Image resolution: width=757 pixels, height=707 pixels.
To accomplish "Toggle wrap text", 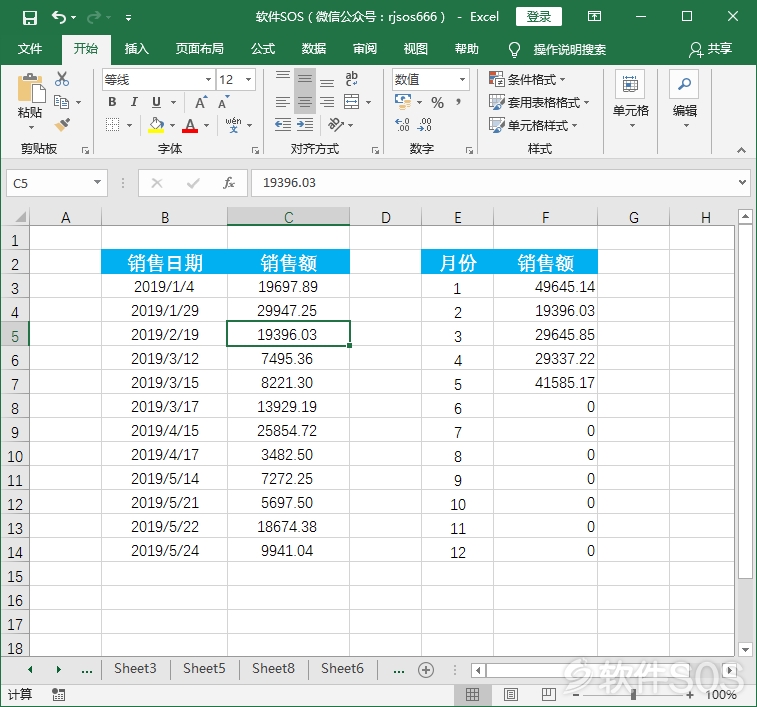I will click(x=351, y=79).
